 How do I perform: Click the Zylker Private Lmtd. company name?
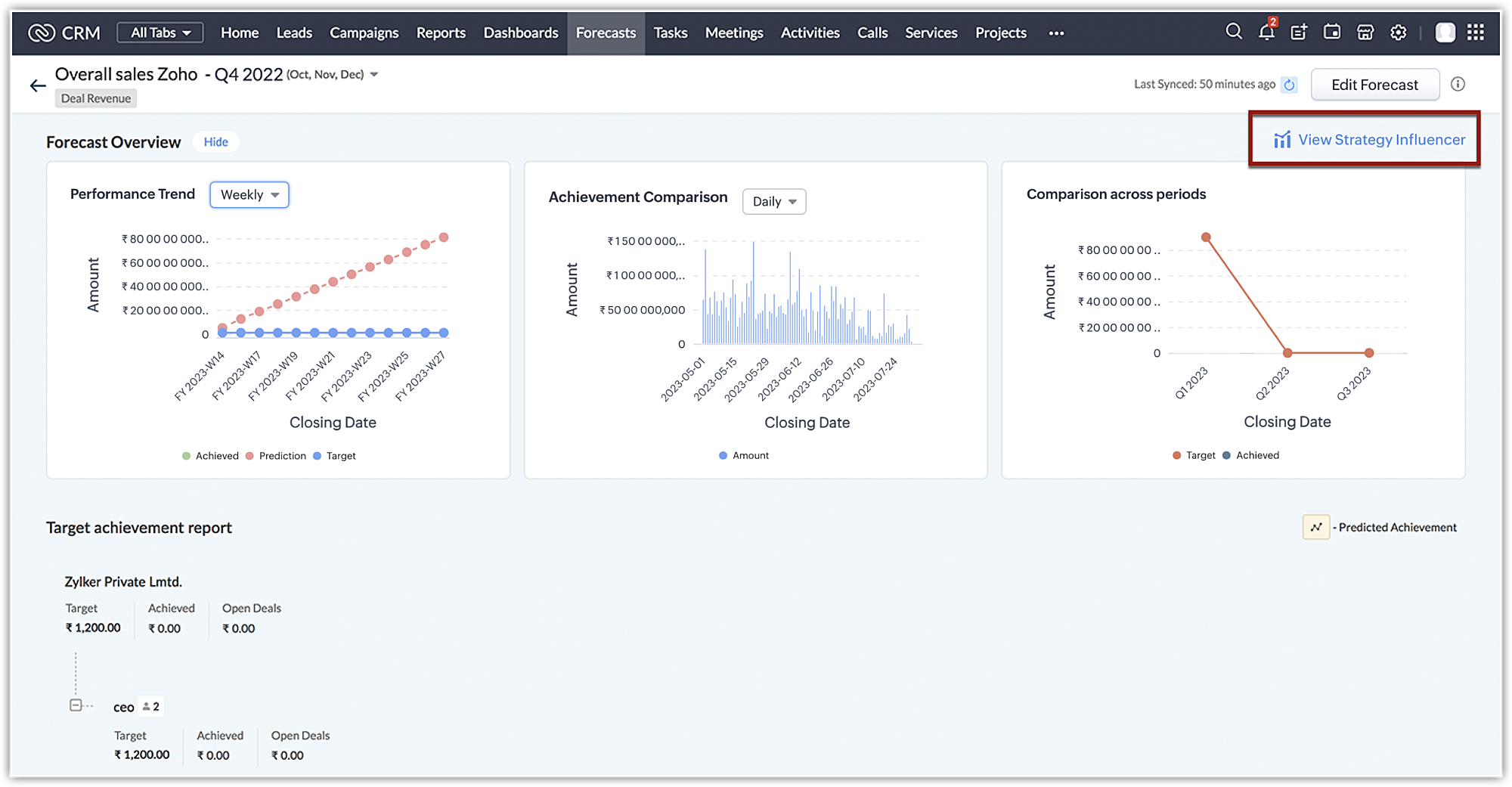pos(123,581)
